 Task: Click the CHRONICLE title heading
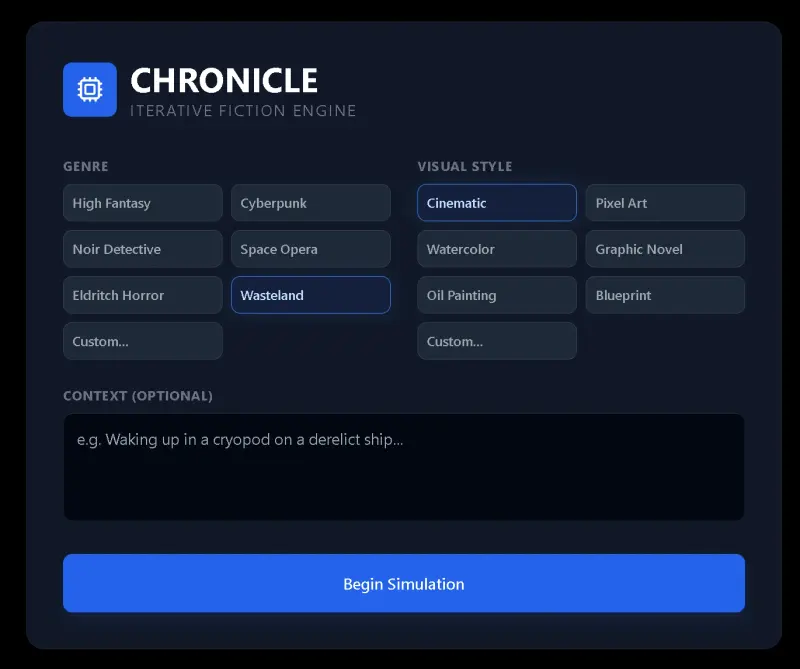coord(224,81)
